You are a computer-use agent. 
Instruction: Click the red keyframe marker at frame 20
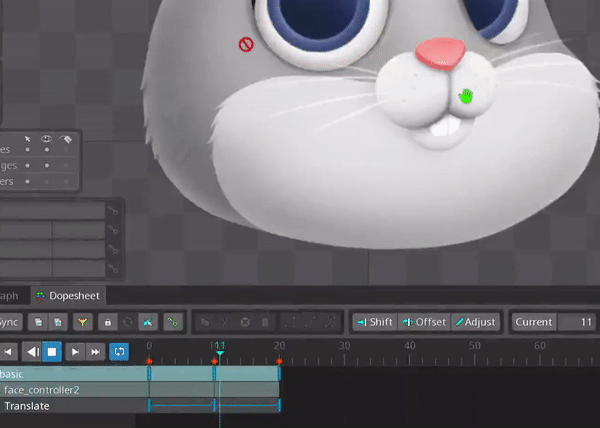point(279,361)
